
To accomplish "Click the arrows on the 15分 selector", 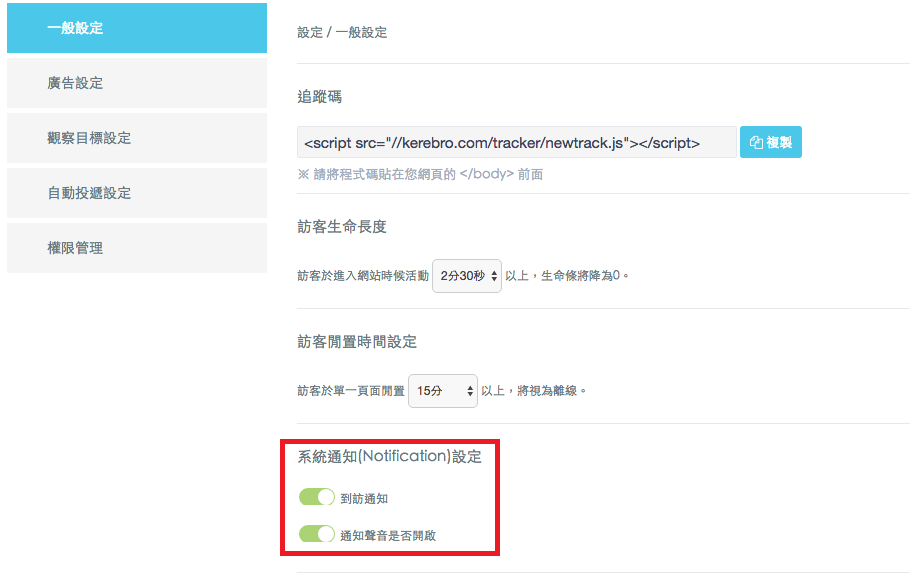I will (470, 391).
